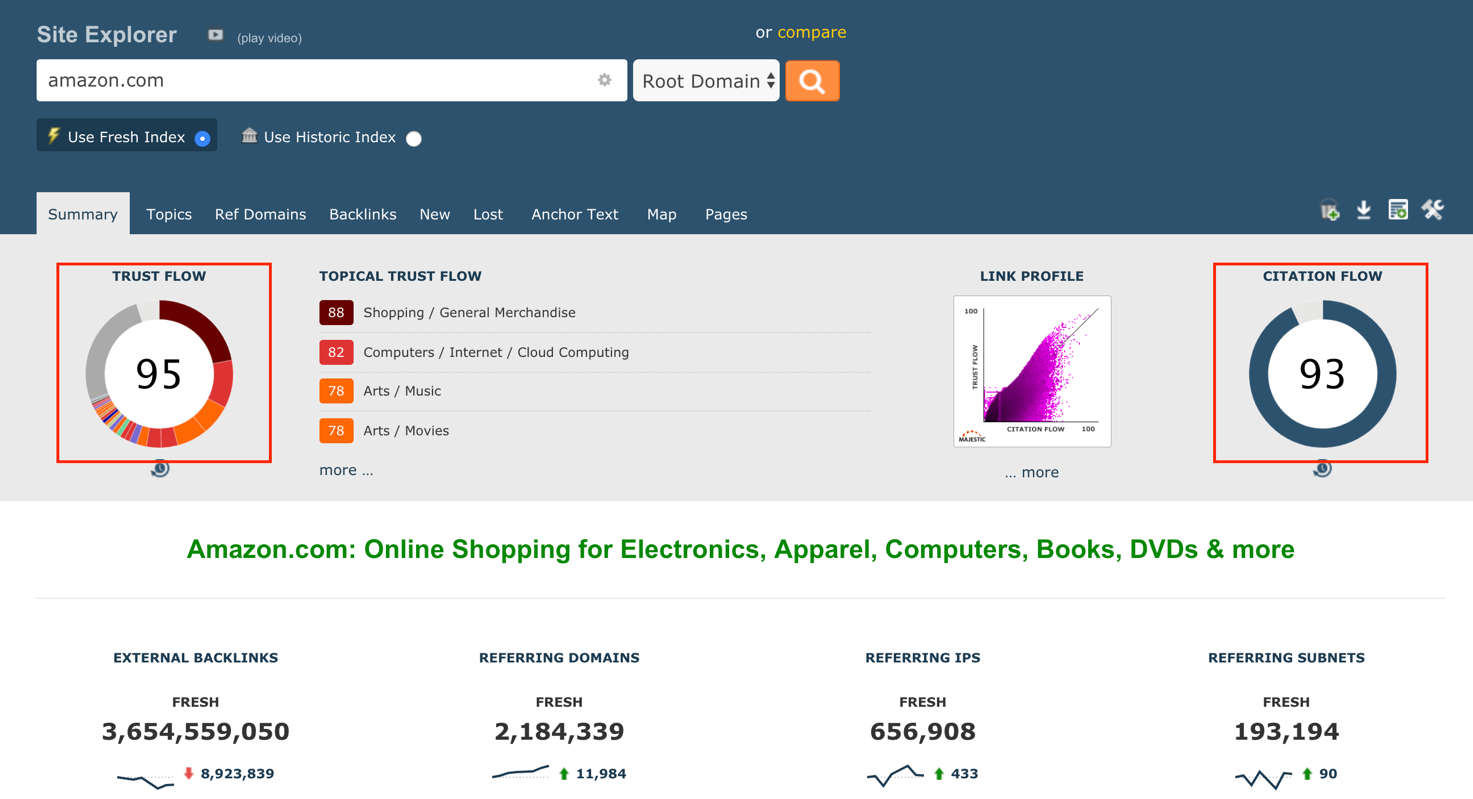Open the Ref Domains tab
Image resolution: width=1473 pixels, height=799 pixels.
pyautogui.click(x=260, y=214)
